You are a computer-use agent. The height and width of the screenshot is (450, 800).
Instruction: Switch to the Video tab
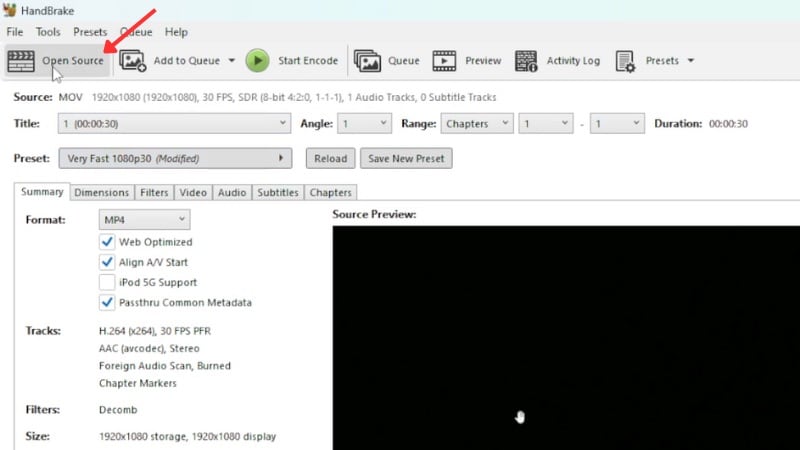pos(193,192)
